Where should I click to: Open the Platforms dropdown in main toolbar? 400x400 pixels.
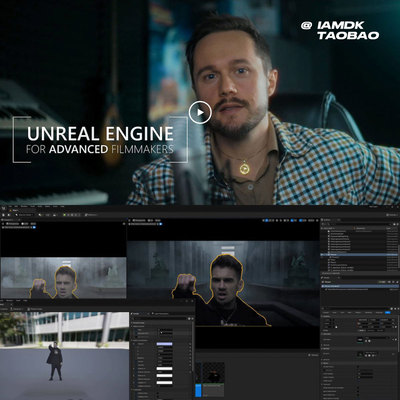point(90,215)
